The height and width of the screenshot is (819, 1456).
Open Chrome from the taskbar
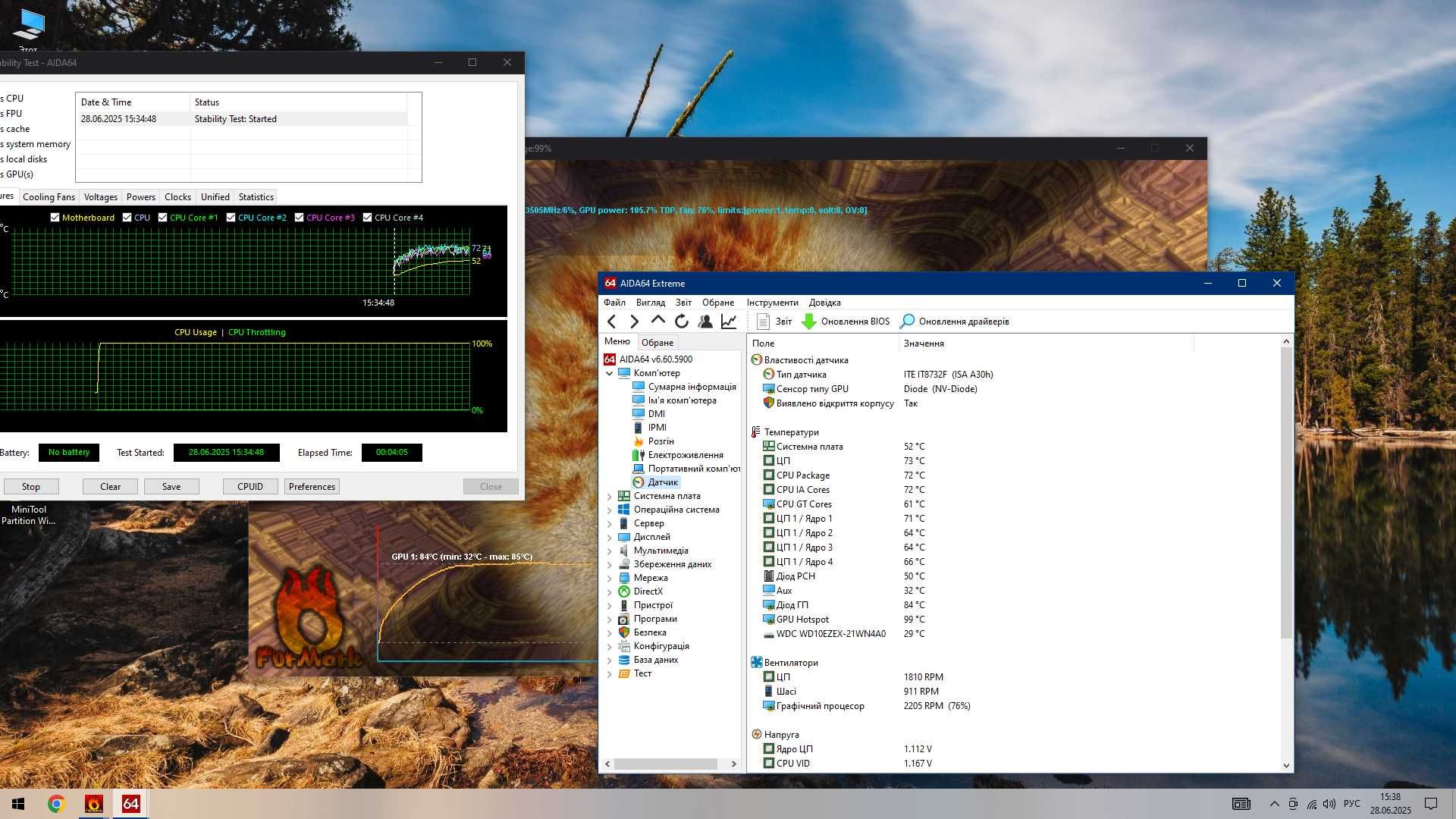point(56,804)
